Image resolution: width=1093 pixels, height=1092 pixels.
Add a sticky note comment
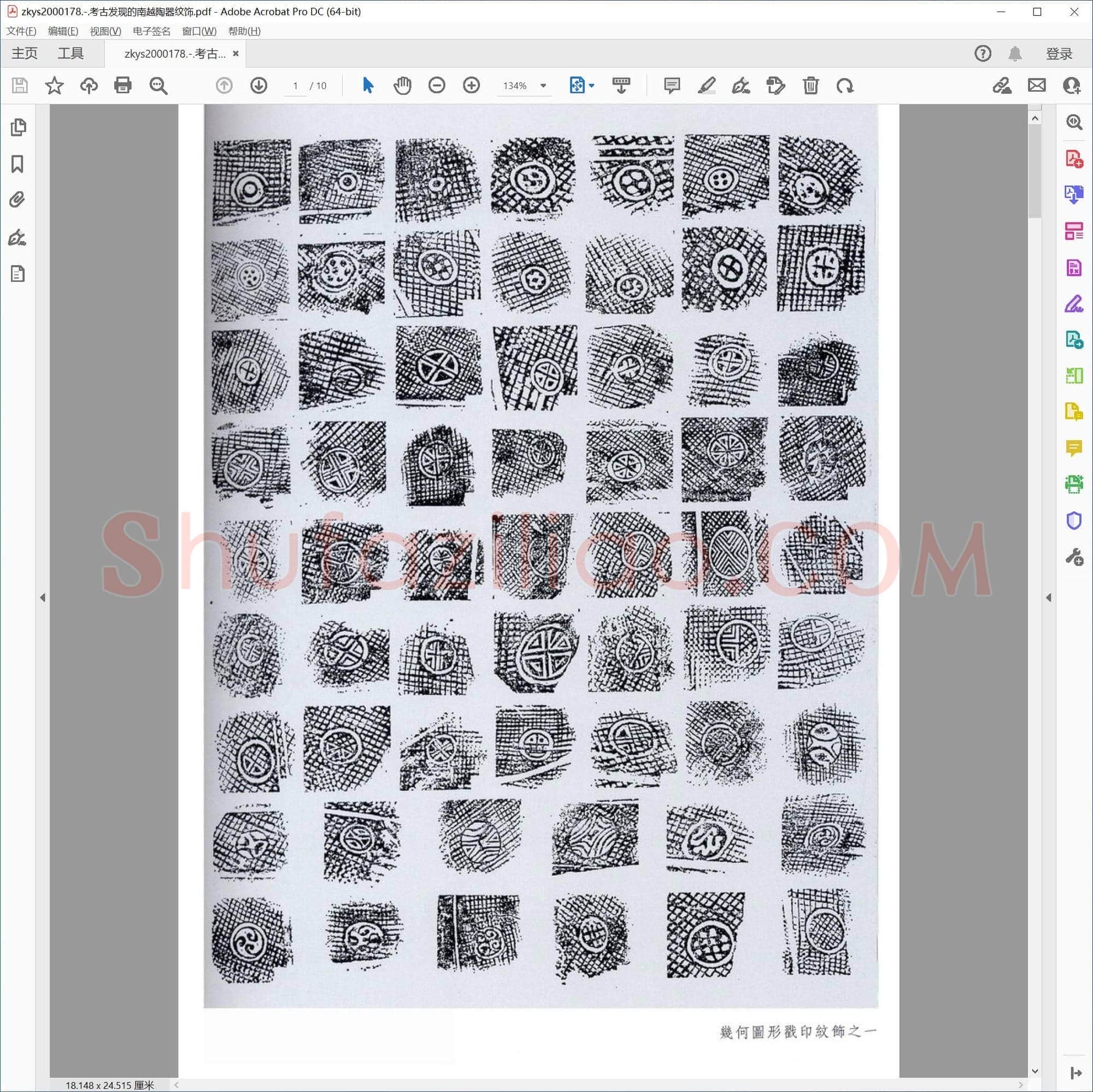tap(672, 85)
